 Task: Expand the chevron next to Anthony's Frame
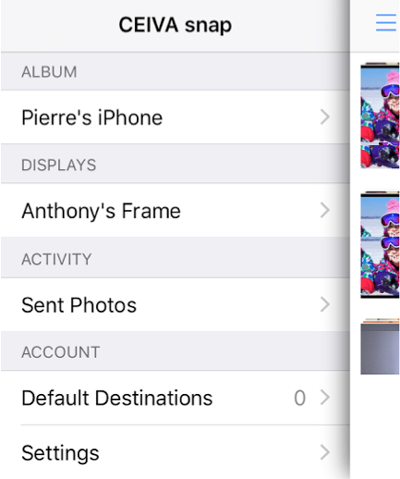(325, 210)
